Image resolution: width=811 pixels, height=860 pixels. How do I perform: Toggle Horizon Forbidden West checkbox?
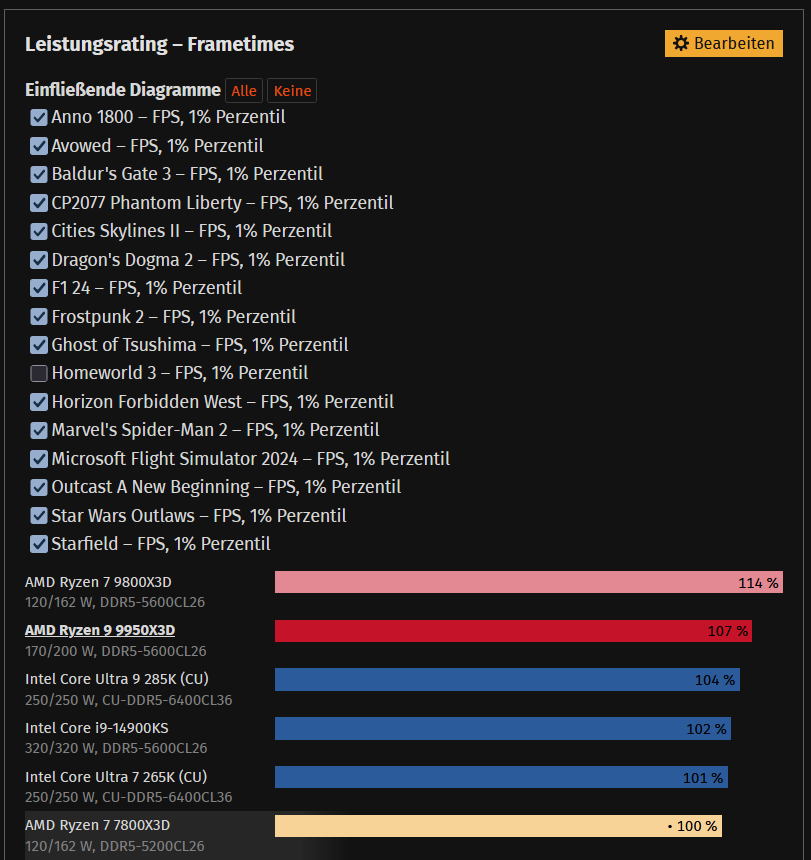click(39, 402)
